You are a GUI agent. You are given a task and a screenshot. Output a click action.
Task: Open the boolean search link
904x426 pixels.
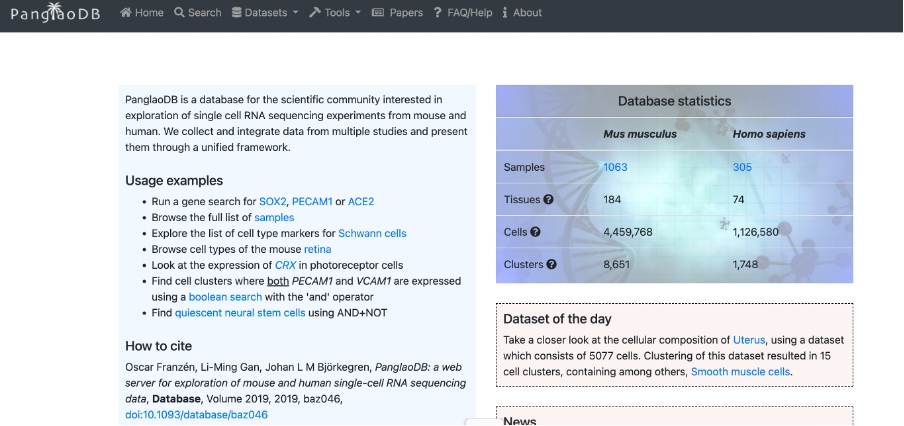225,297
